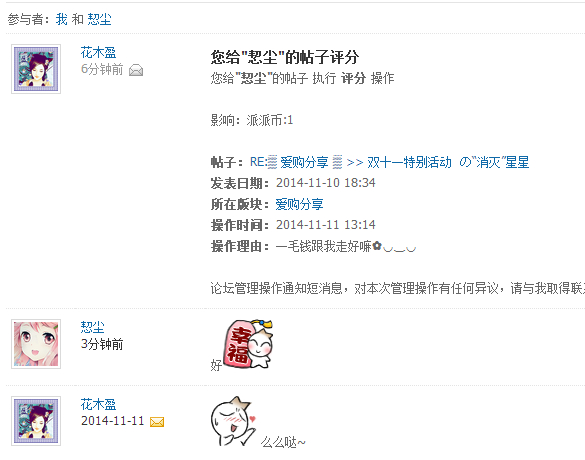Open 恝尘 username above 3分钟前
This screenshot has width=585, height=460.
point(93,327)
